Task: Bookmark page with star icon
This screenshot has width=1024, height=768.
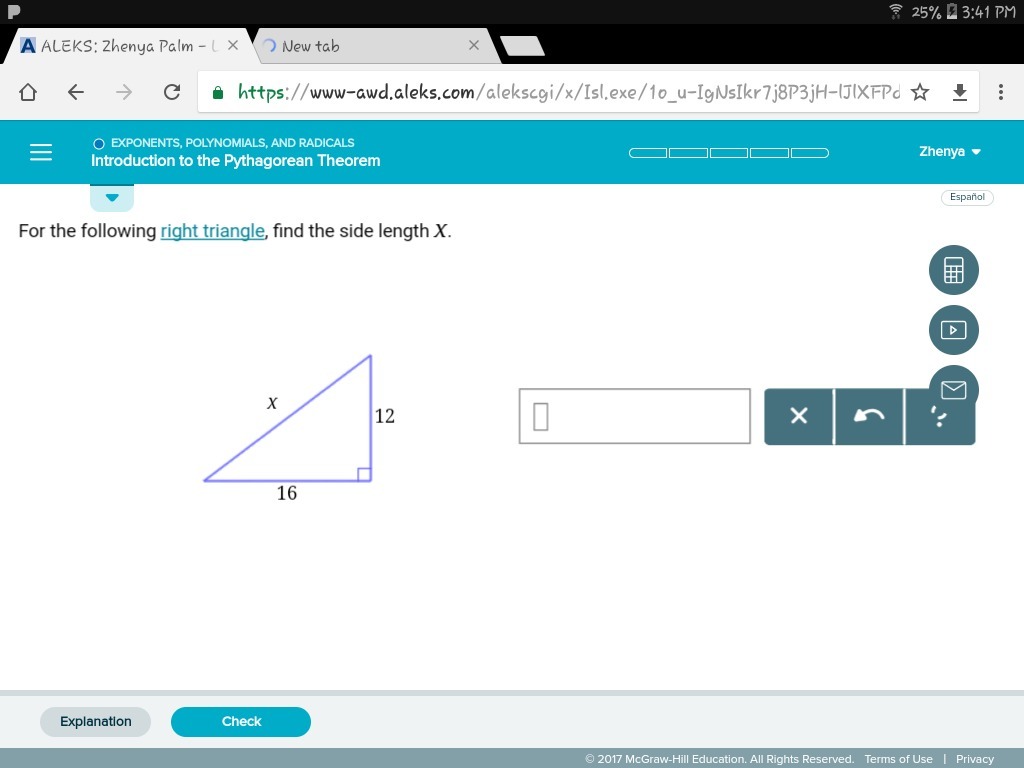Action: click(x=920, y=92)
